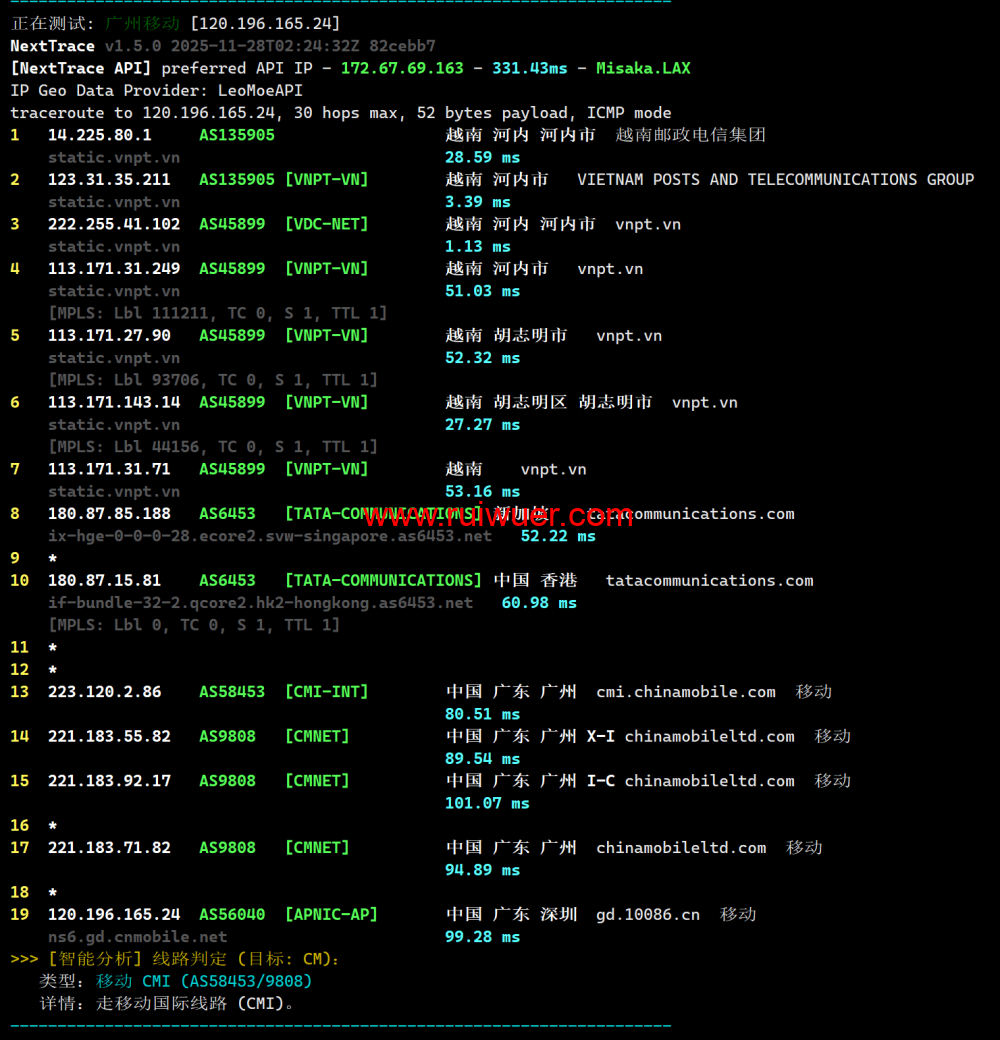Select the preferred API IP 172.67.69.163

point(402,68)
